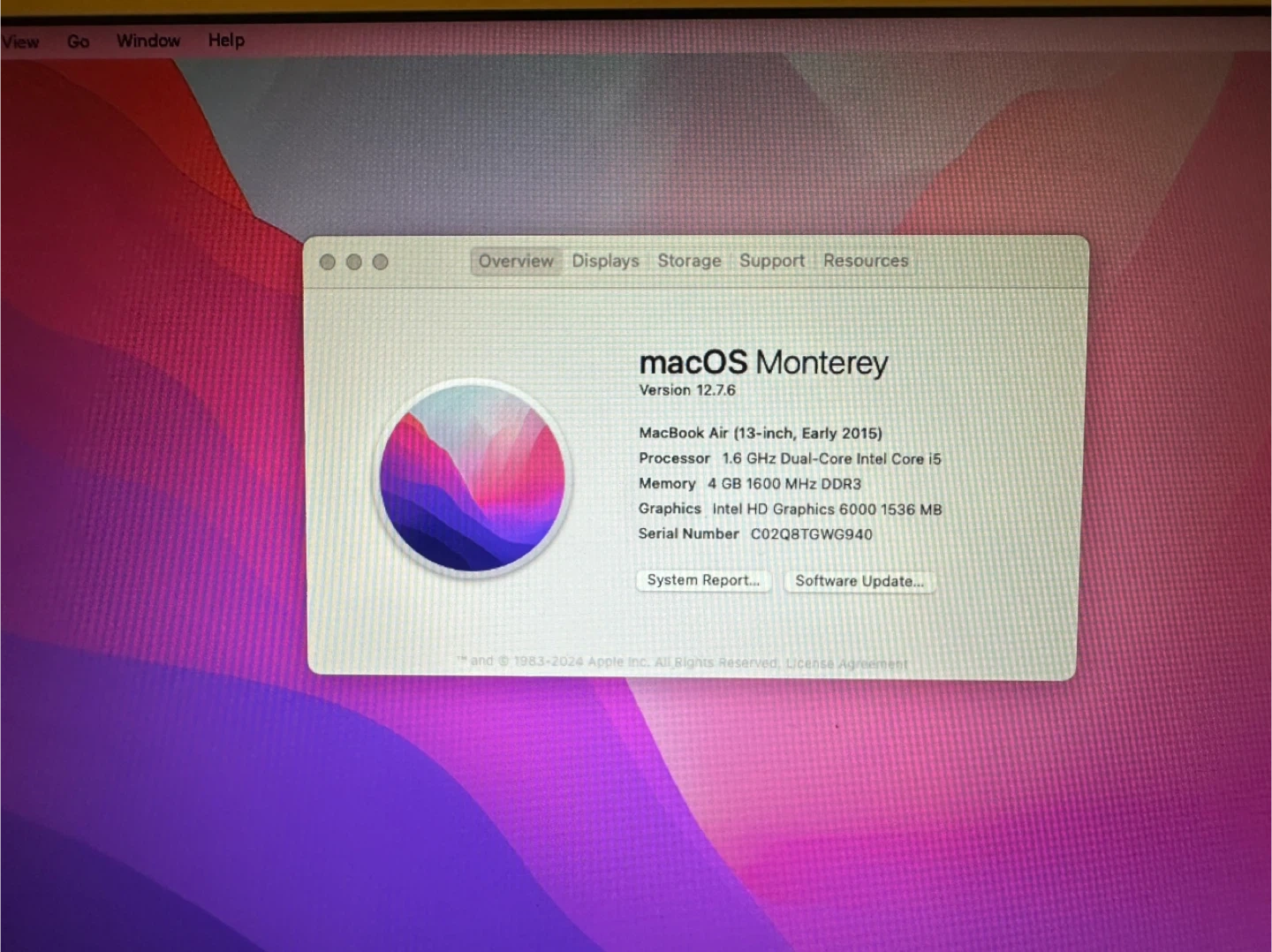This screenshot has height=952, width=1272.
Task: Click the macOS Monterey logo icon
Action: (474, 478)
